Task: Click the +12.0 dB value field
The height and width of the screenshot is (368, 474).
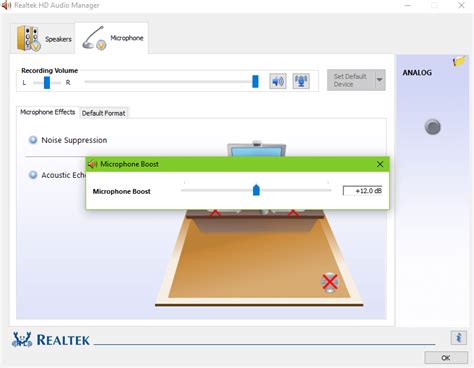Action: click(363, 191)
